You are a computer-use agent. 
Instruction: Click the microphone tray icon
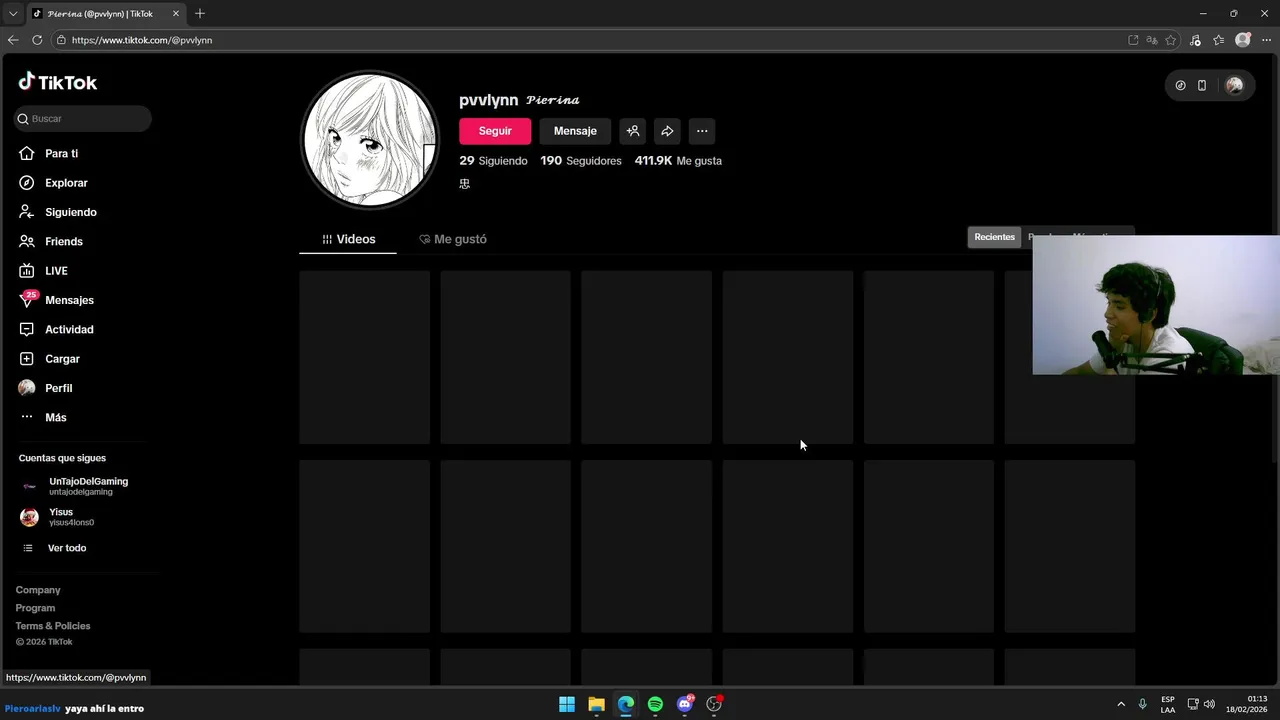(x=1143, y=704)
